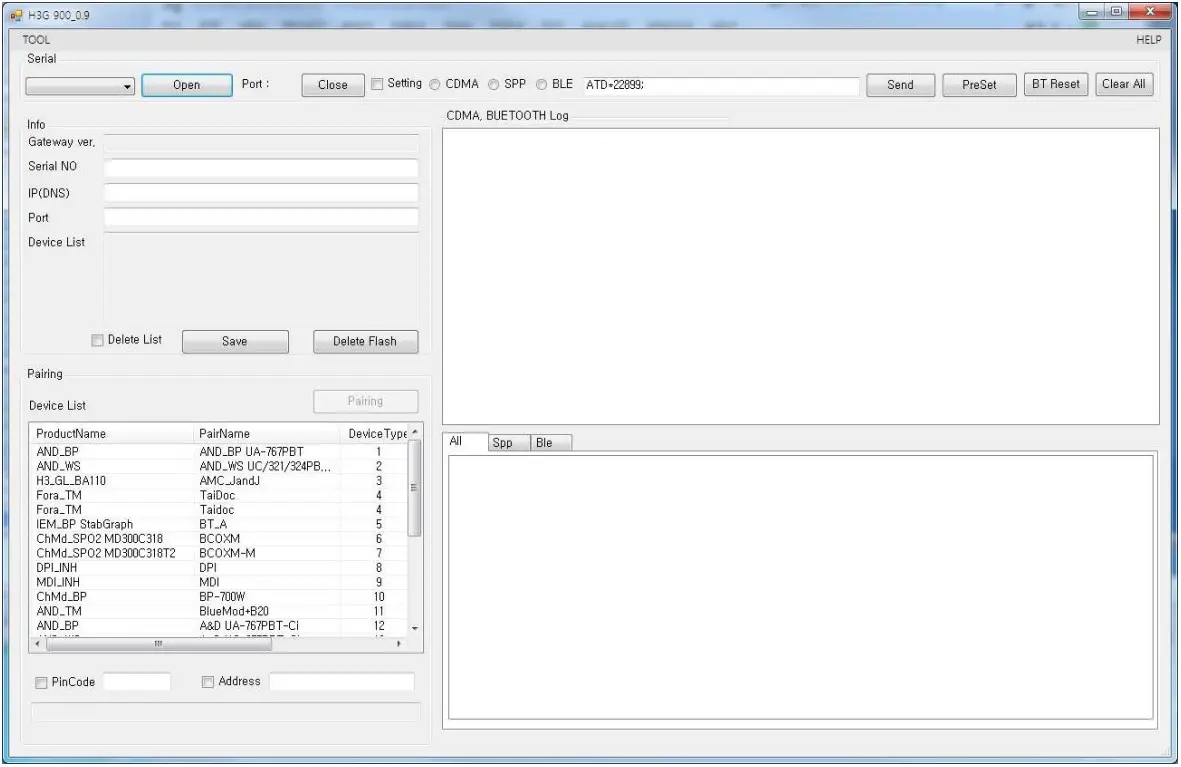Click the DeviceType column header
Screen dimensions: 1181x767
pos(374,434)
